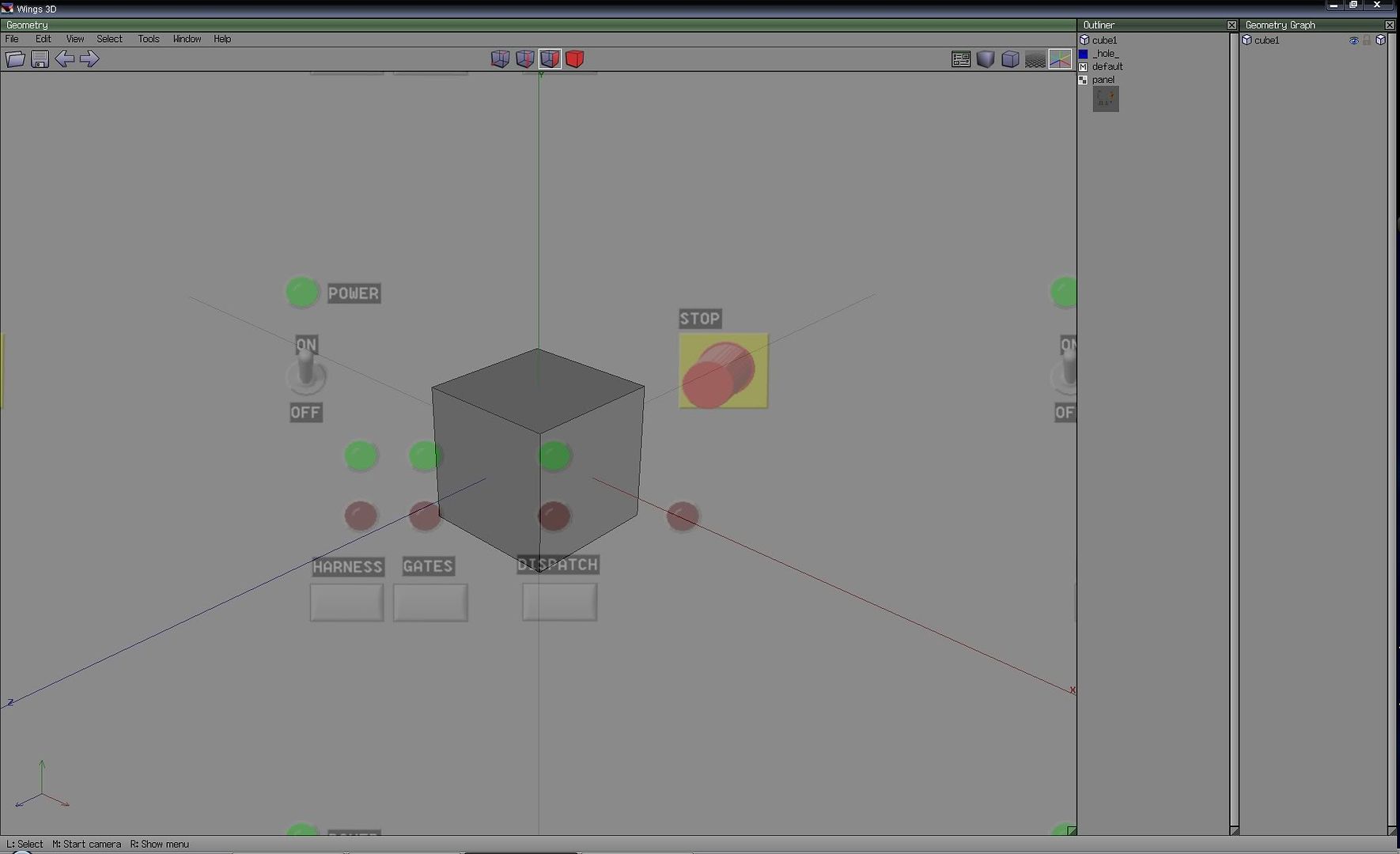Click the Redo right arrow icon
This screenshot has height=854, width=1400.
[x=89, y=59]
